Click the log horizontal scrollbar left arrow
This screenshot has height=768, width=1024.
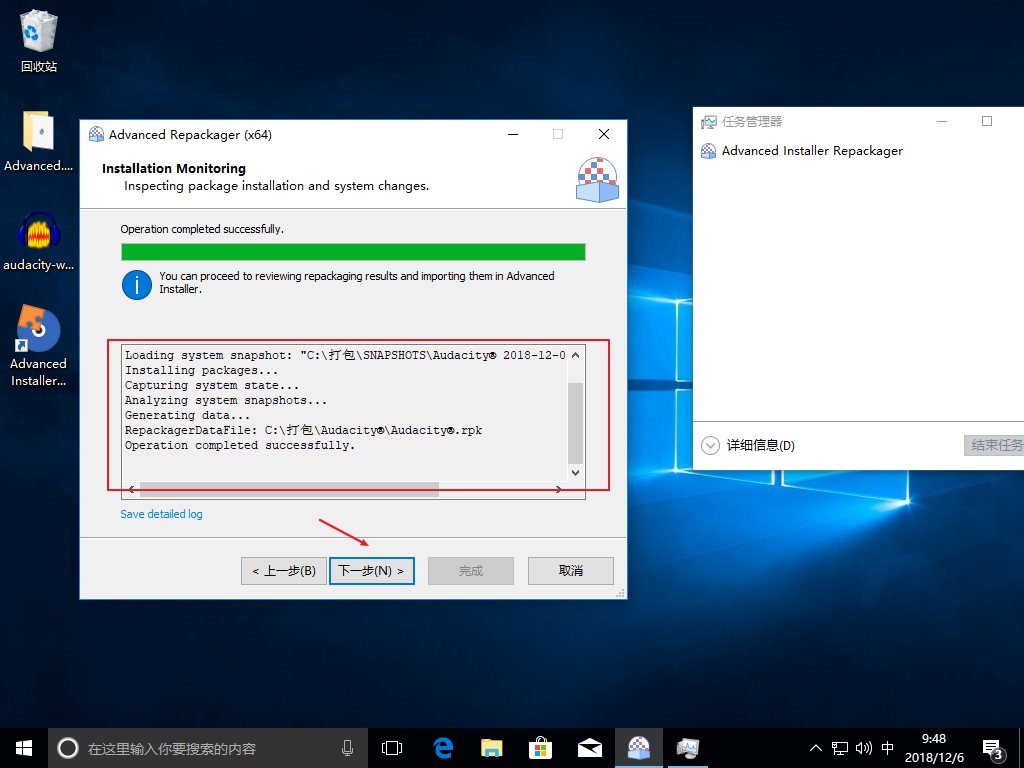coord(131,489)
